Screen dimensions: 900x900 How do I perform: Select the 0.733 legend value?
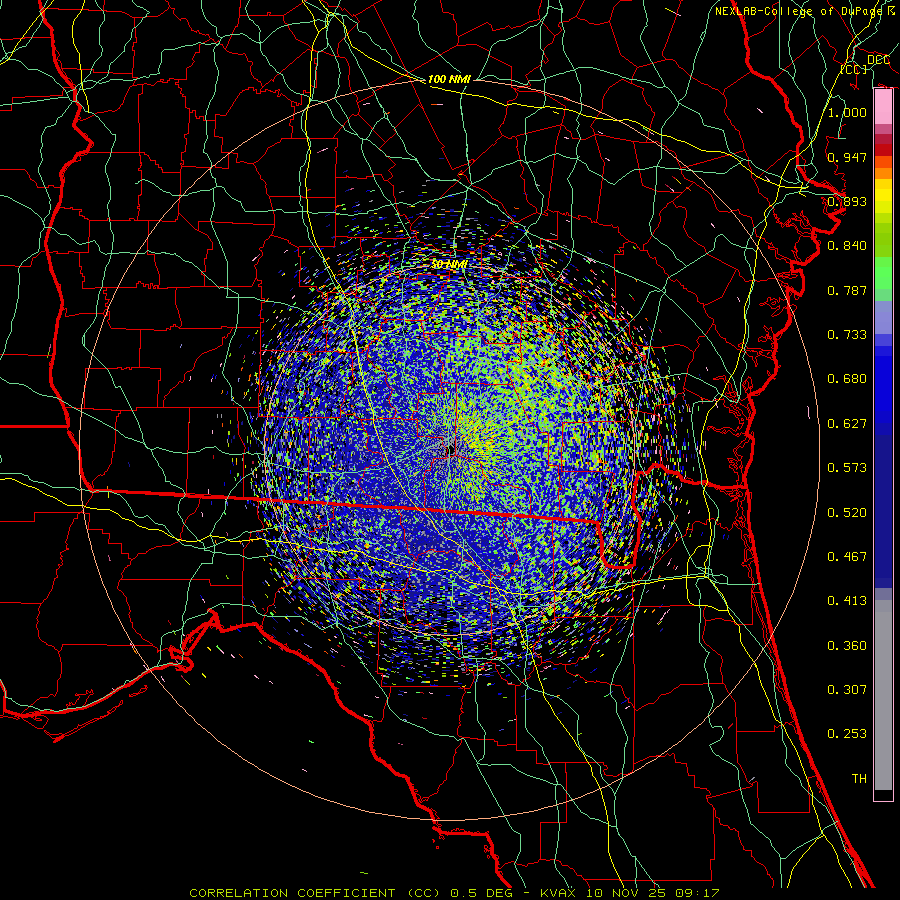[x=847, y=335]
